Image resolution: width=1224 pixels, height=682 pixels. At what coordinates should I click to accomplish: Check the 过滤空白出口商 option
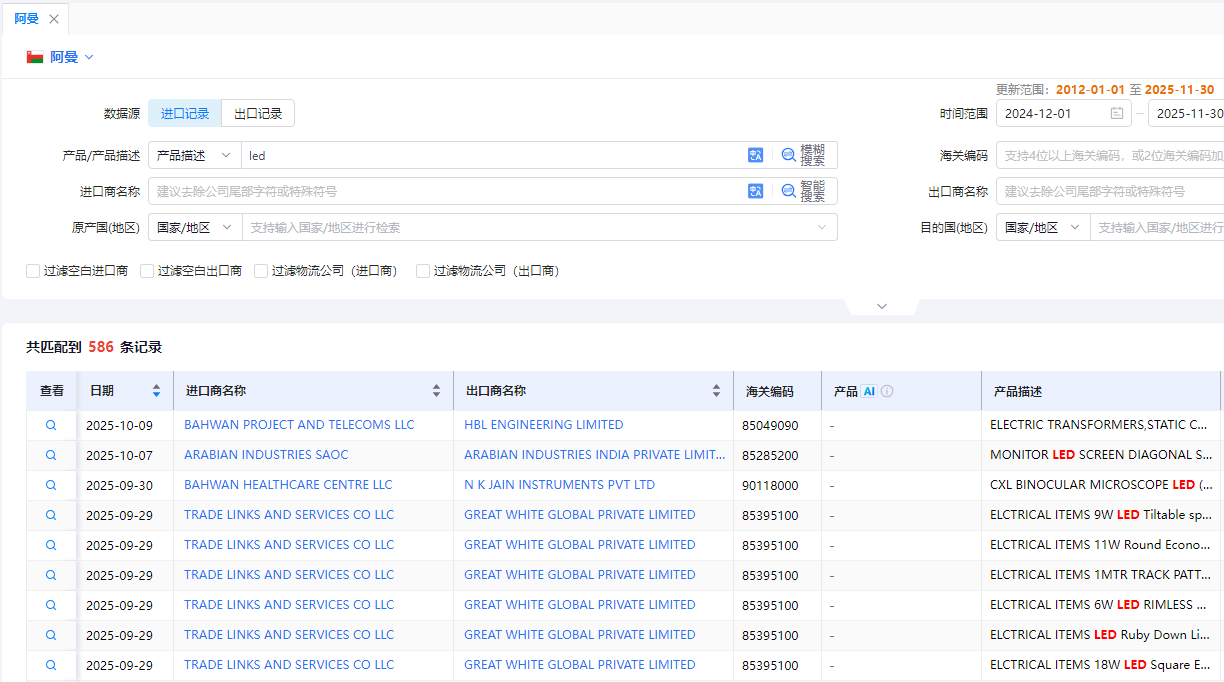pos(147,270)
